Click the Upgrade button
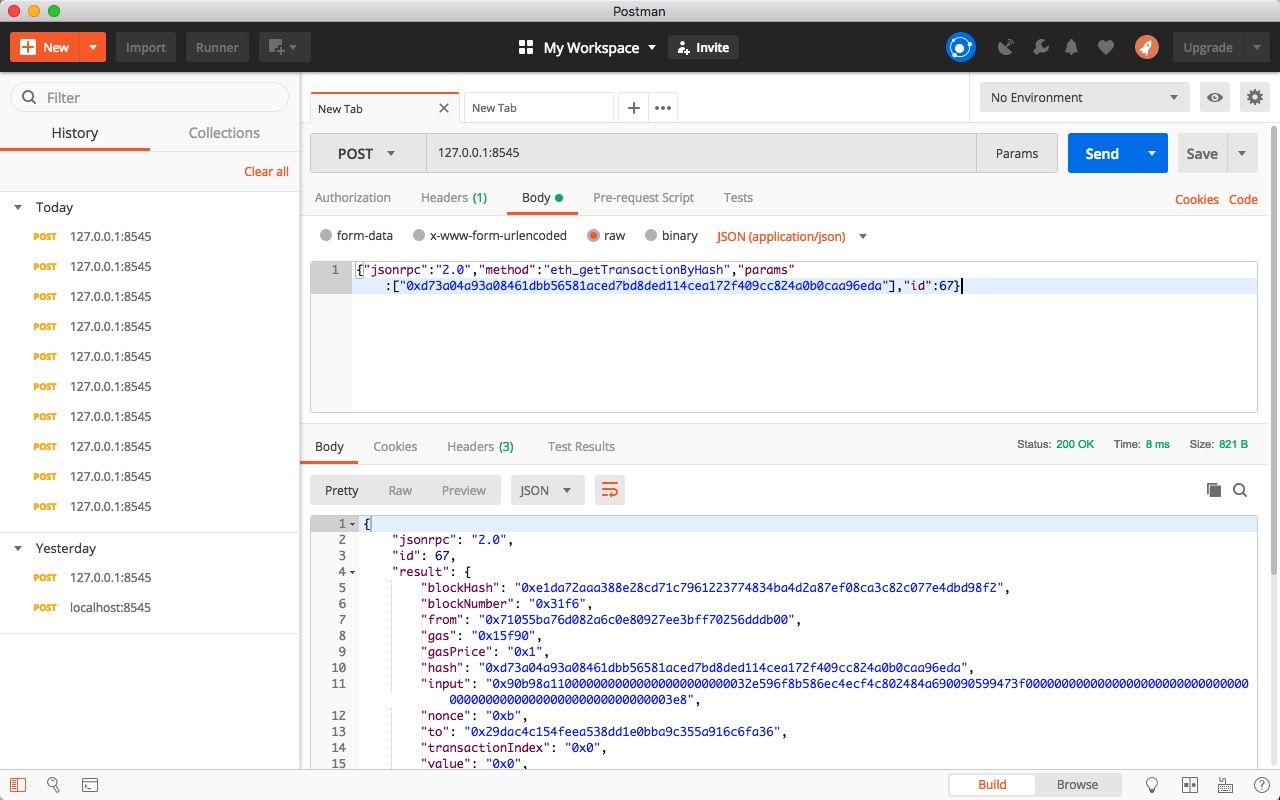This screenshot has width=1280, height=800. coord(1208,47)
